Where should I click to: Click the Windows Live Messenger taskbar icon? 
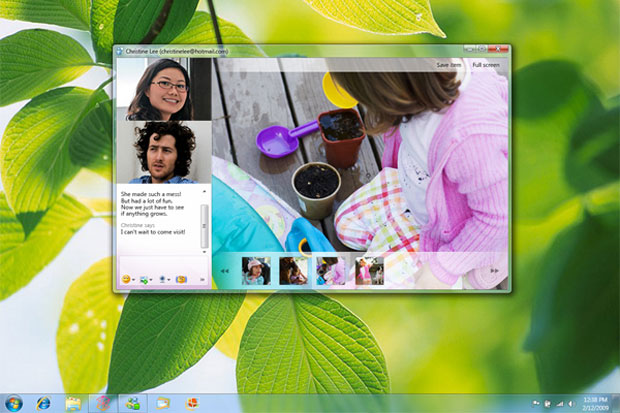point(132,404)
